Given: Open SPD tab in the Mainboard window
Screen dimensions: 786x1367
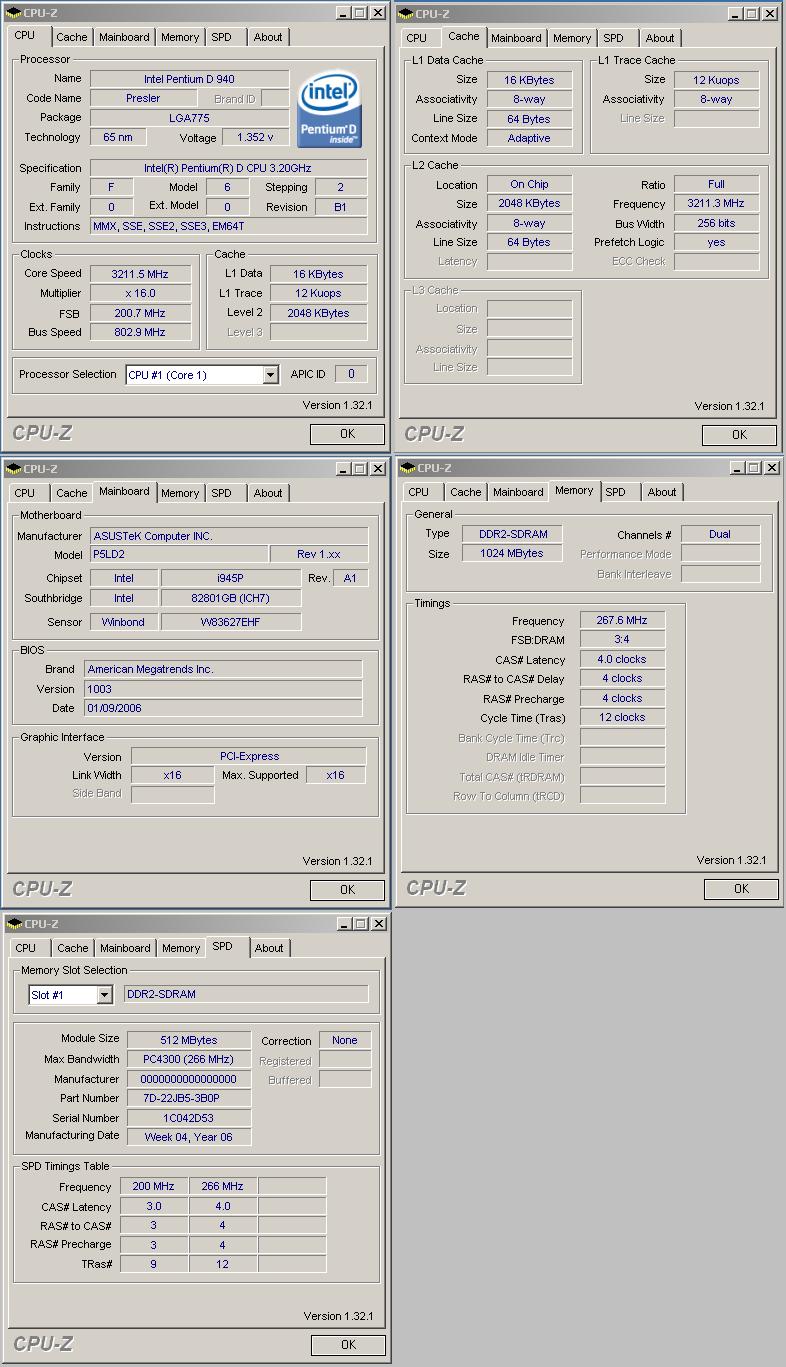Looking at the screenshot, I should [221, 493].
